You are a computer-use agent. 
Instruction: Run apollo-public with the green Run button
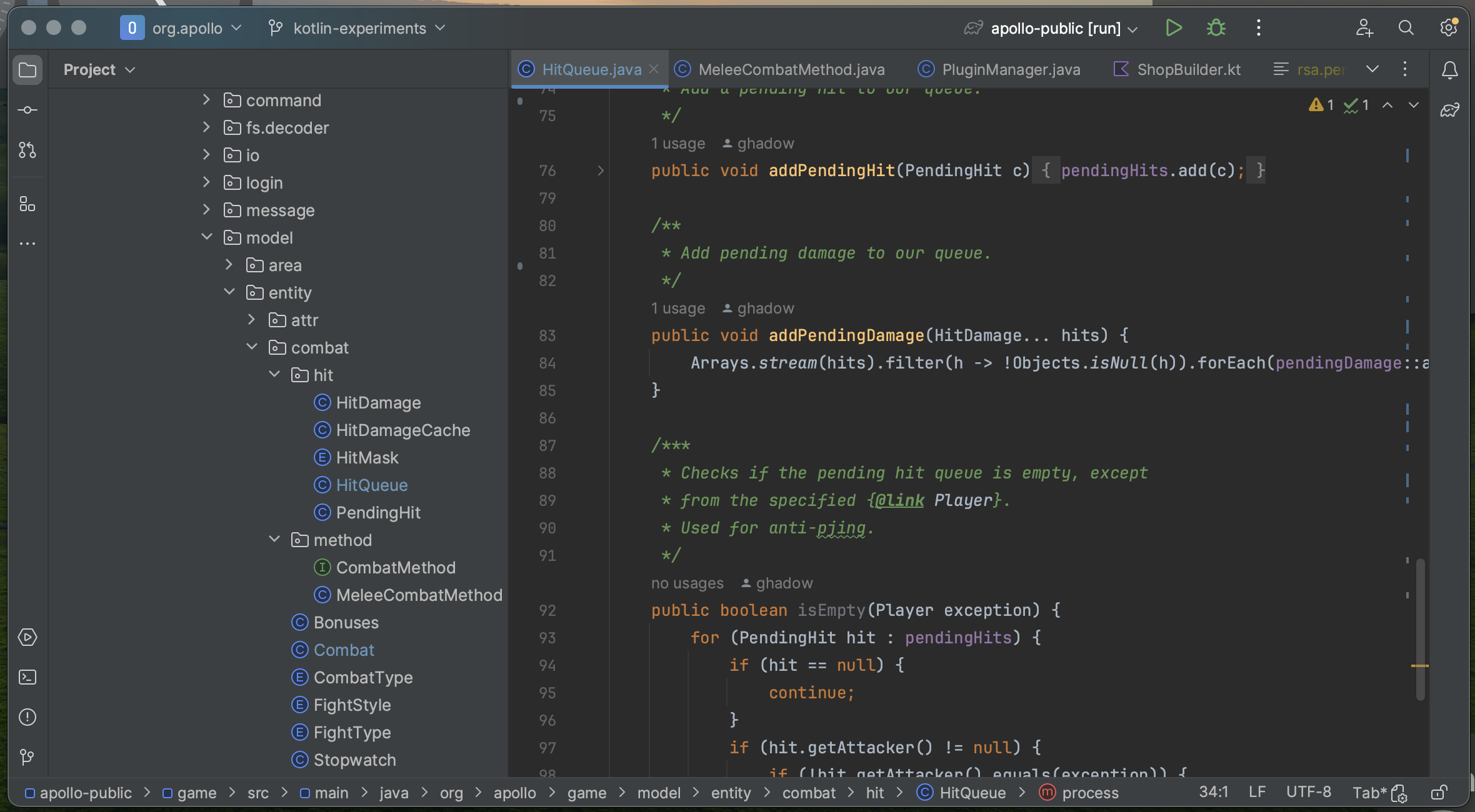(x=1173, y=28)
